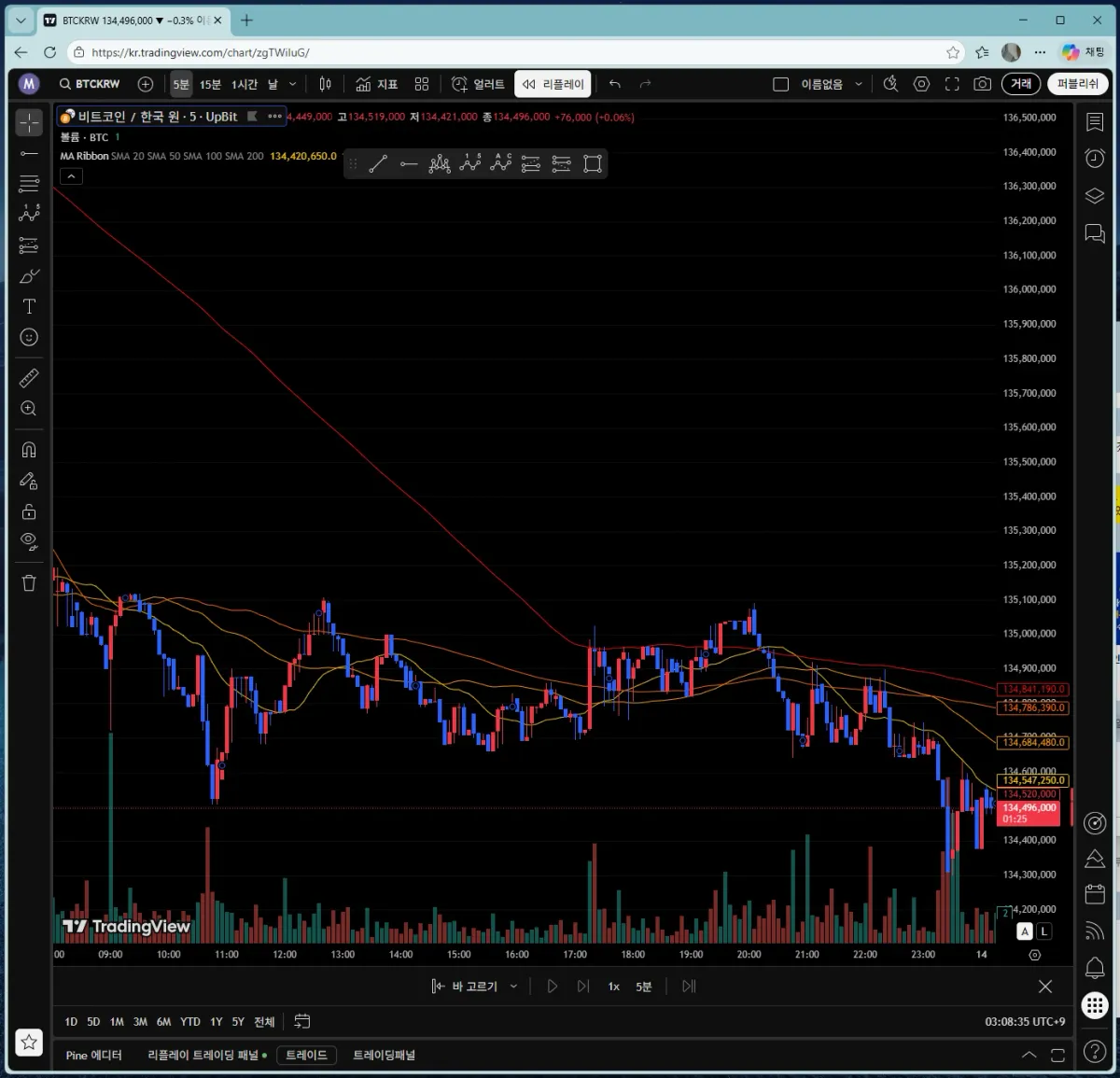The width and height of the screenshot is (1120, 1078).
Task: Change the 1x replay speed
Action: [614, 987]
